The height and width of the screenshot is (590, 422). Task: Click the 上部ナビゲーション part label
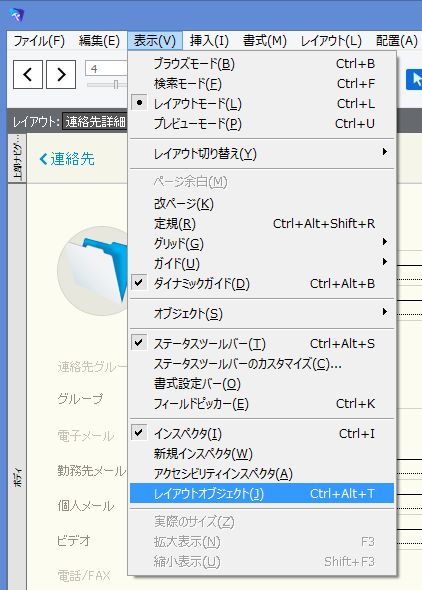point(17,158)
